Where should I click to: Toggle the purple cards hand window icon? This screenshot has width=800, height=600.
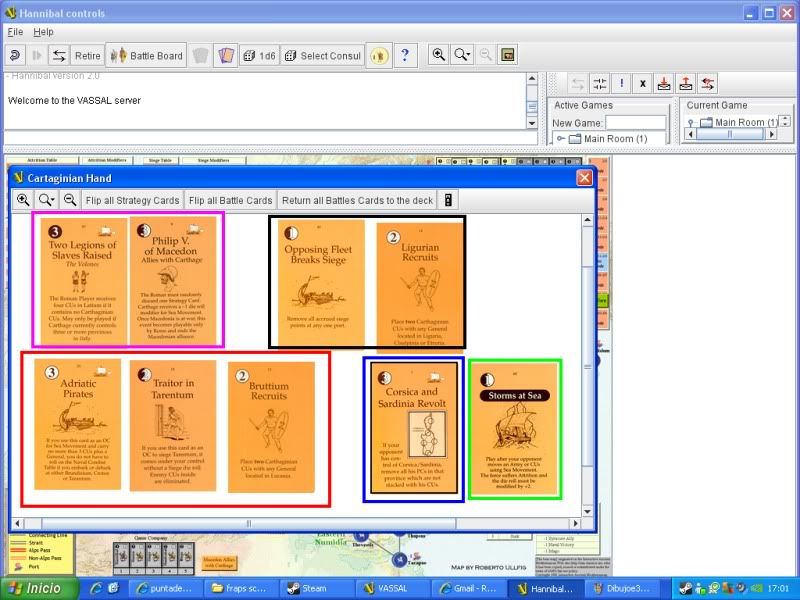(226, 55)
